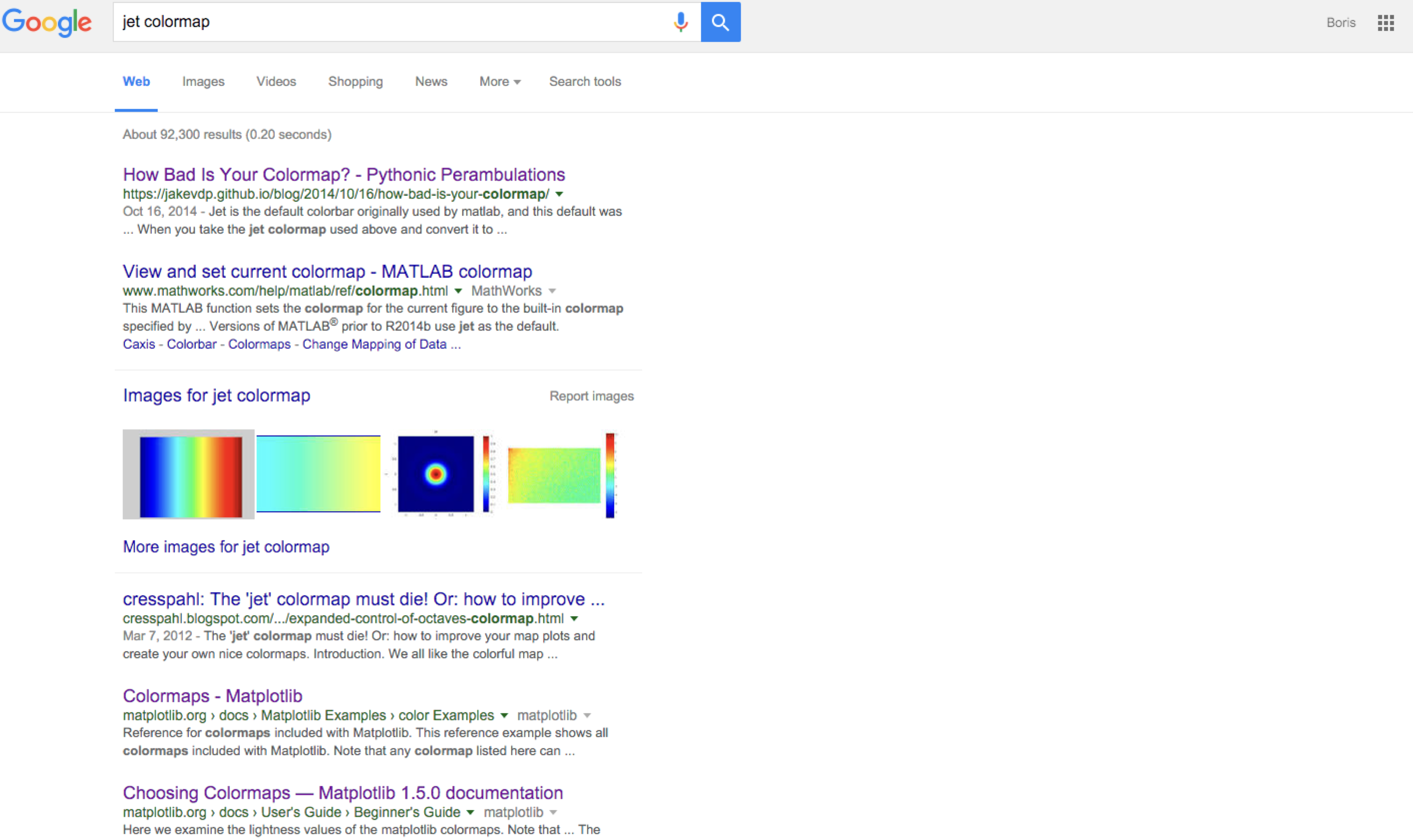Open the cyan-to-yellow gradient thumbnail

tap(318, 474)
